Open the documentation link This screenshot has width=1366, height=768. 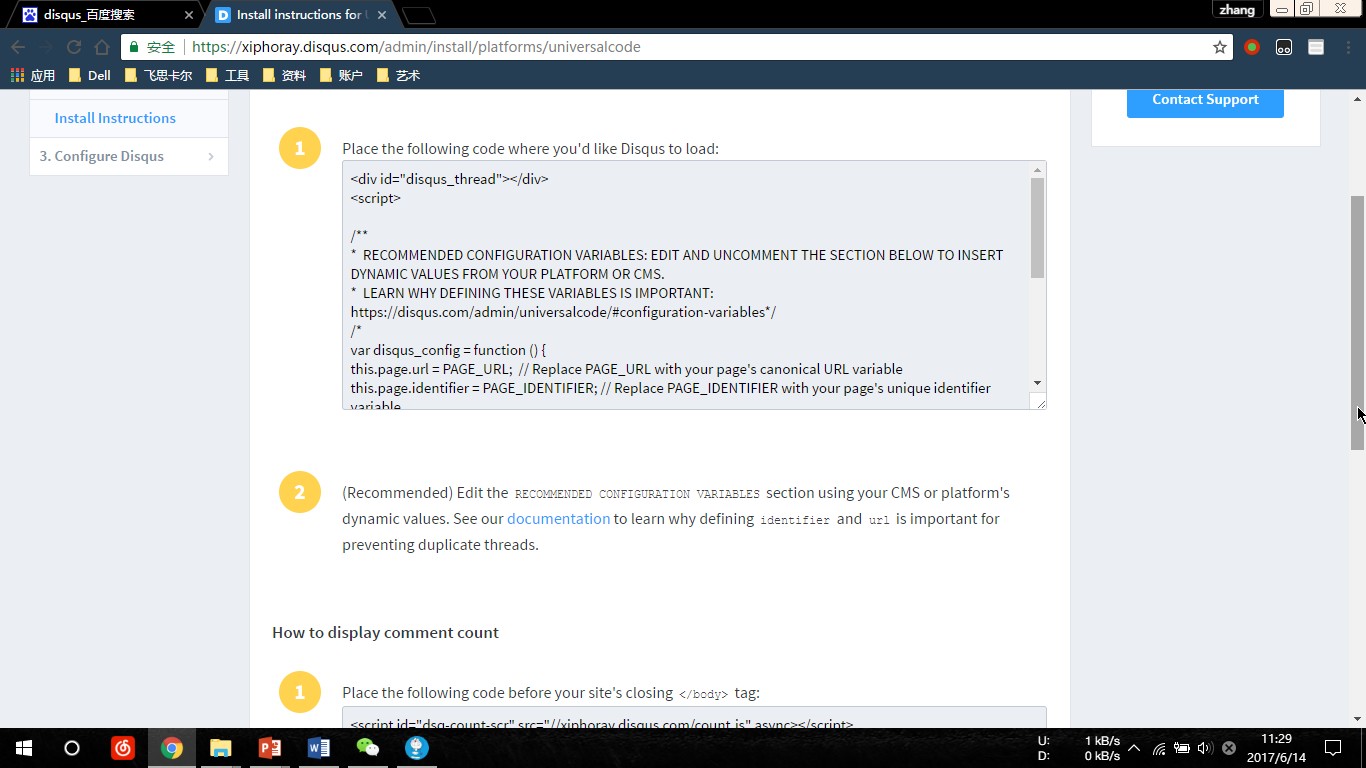558,518
